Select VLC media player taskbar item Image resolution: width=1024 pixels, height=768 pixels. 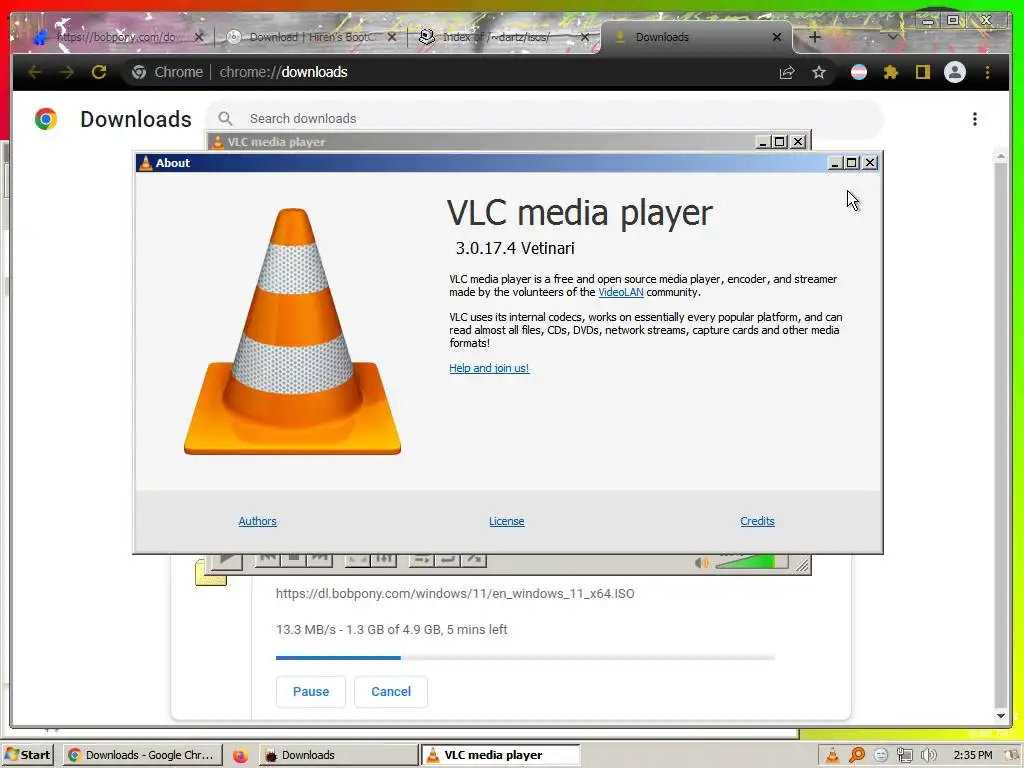point(500,754)
